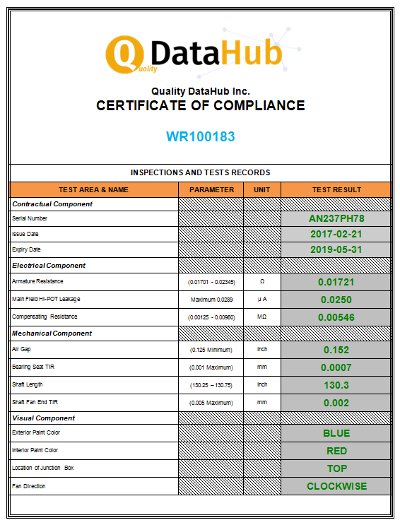Click the Fan Direction label

point(28,486)
